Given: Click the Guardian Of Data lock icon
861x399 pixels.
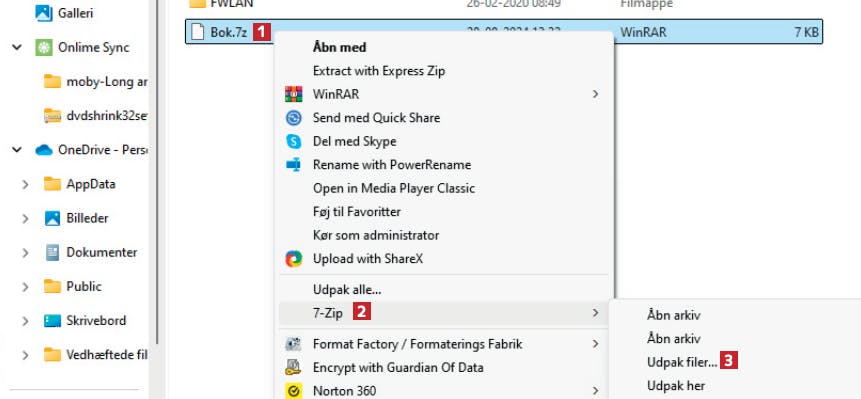Looking at the screenshot, I should point(294,367).
